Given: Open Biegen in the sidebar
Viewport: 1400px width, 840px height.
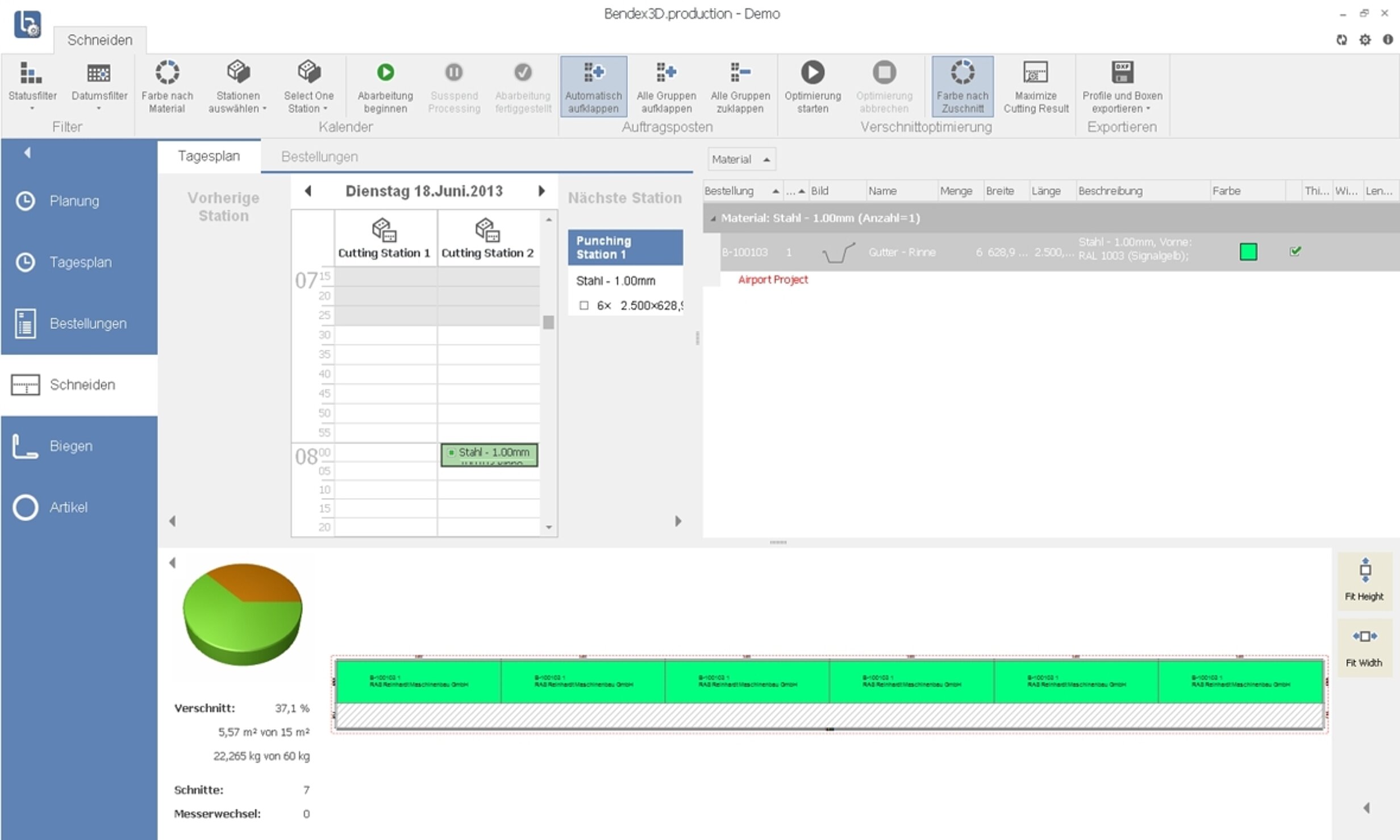Looking at the screenshot, I should [x=70, y=446].
